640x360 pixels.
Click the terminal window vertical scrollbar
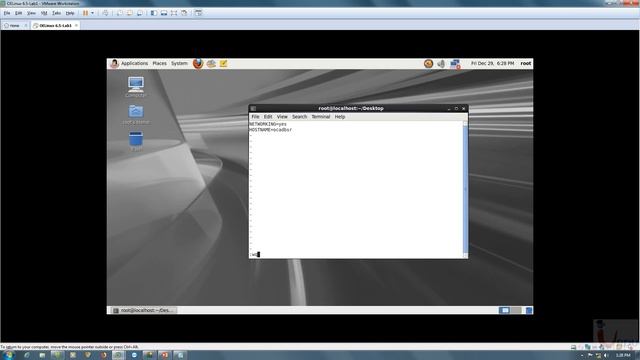tap(465, 189)
